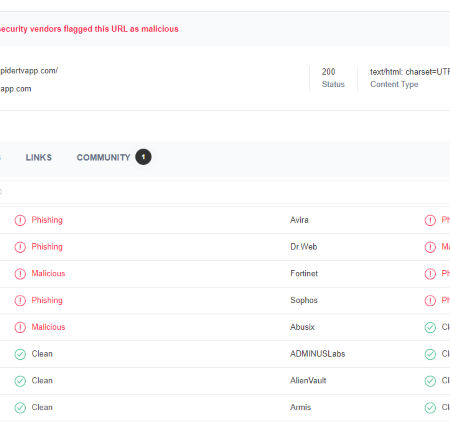Click the URL text 'pidertvapp.com/'
The height and width of the screenshot is (422, 450).
(29, 71)
